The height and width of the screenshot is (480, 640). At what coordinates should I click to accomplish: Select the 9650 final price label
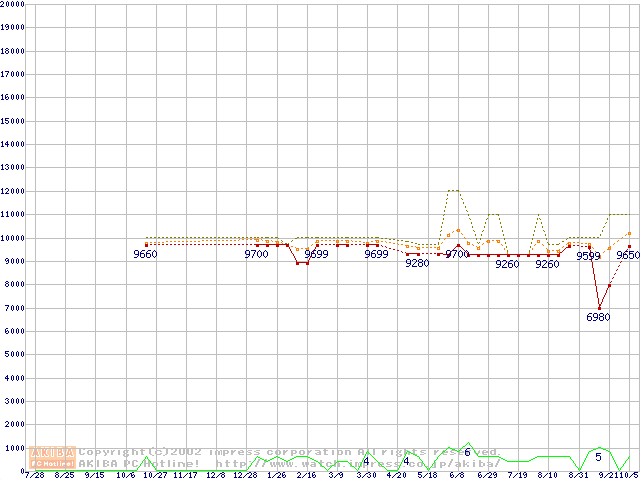(x=627, y=256)
